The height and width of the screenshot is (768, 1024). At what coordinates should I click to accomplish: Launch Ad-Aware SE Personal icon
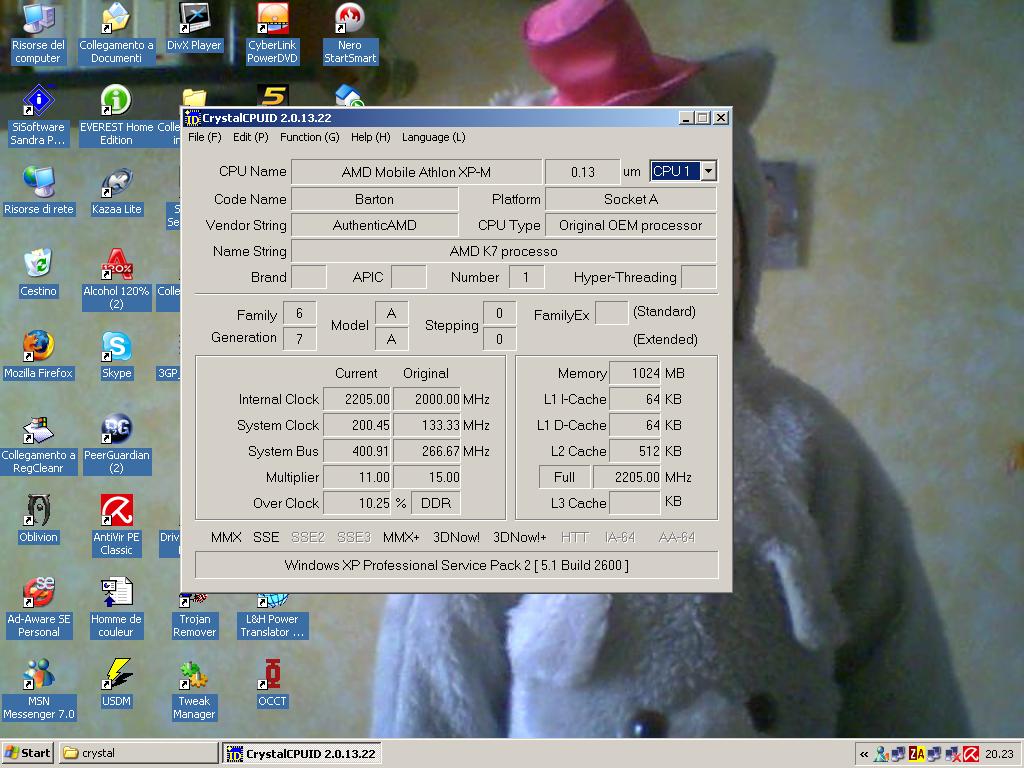click(x=38, y=607)
